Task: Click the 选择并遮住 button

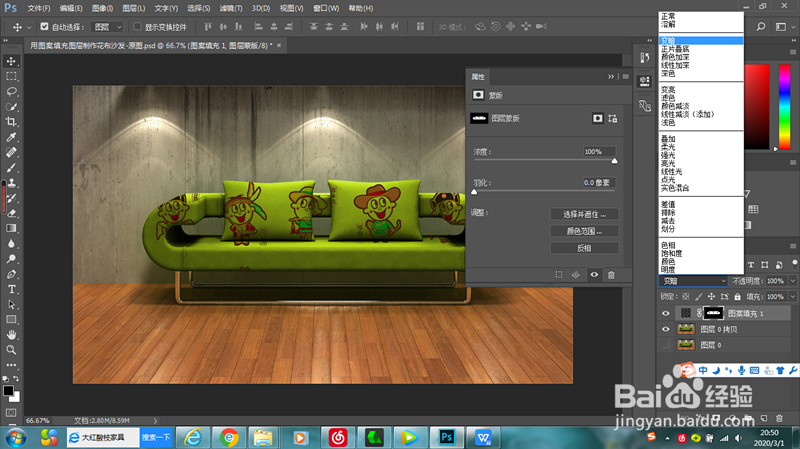Action: [584, 214]
